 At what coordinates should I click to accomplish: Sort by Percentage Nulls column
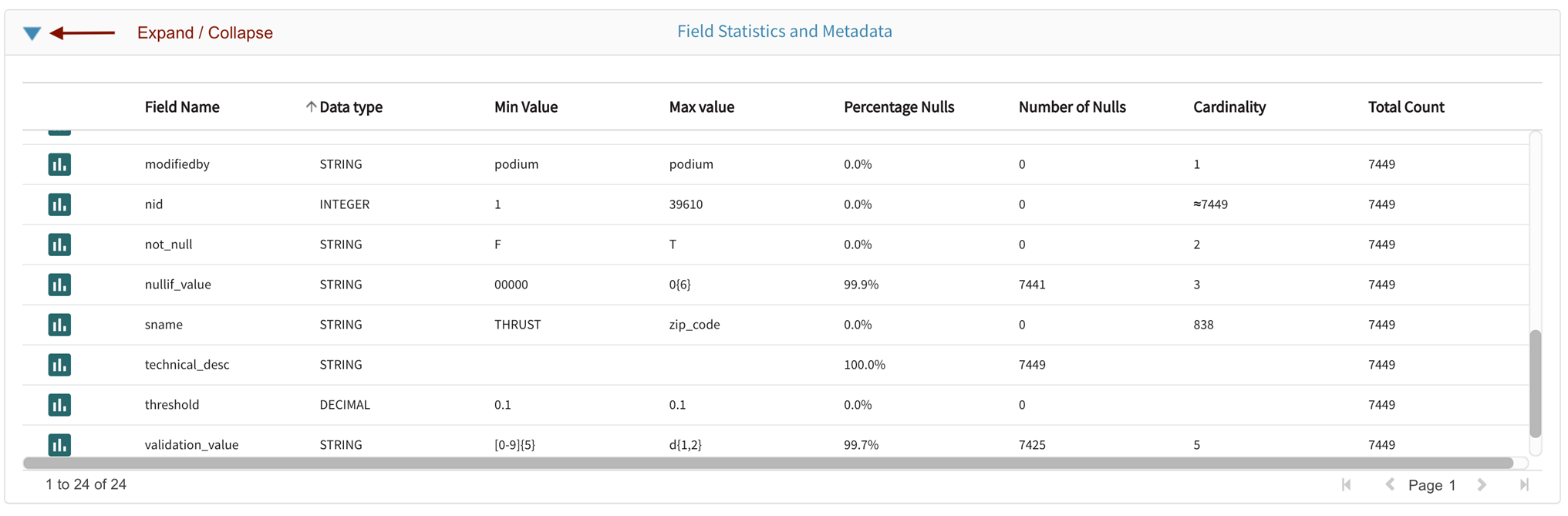click(x=899, y=107)
